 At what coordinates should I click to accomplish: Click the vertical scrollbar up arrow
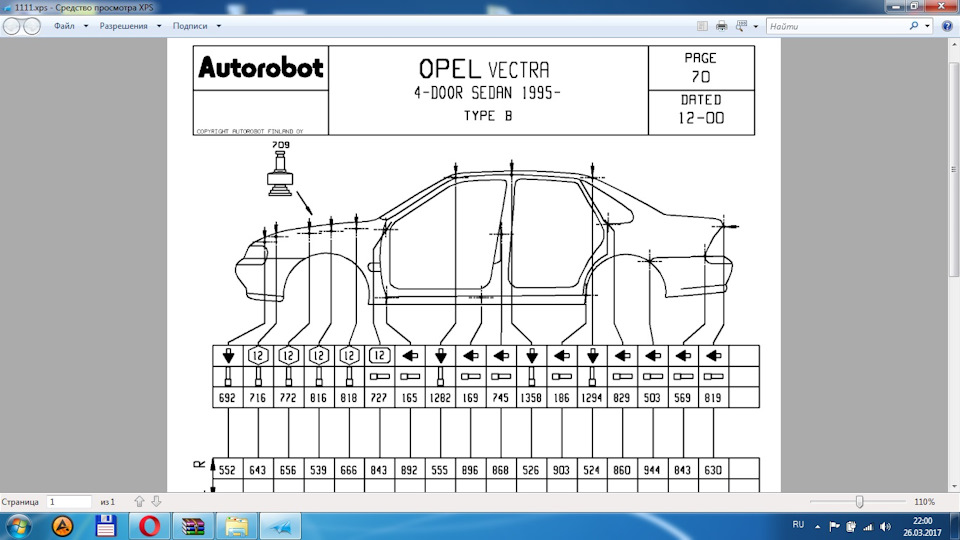click(x=954, y=45)
